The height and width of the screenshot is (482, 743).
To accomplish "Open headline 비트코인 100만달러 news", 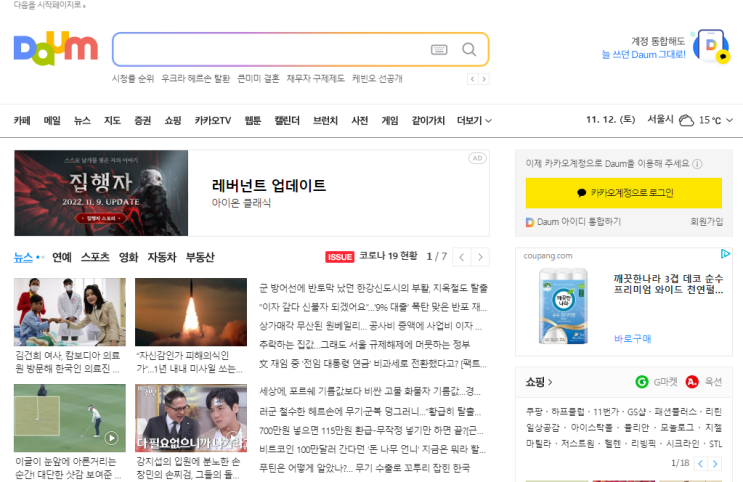I will click(372, 449).
